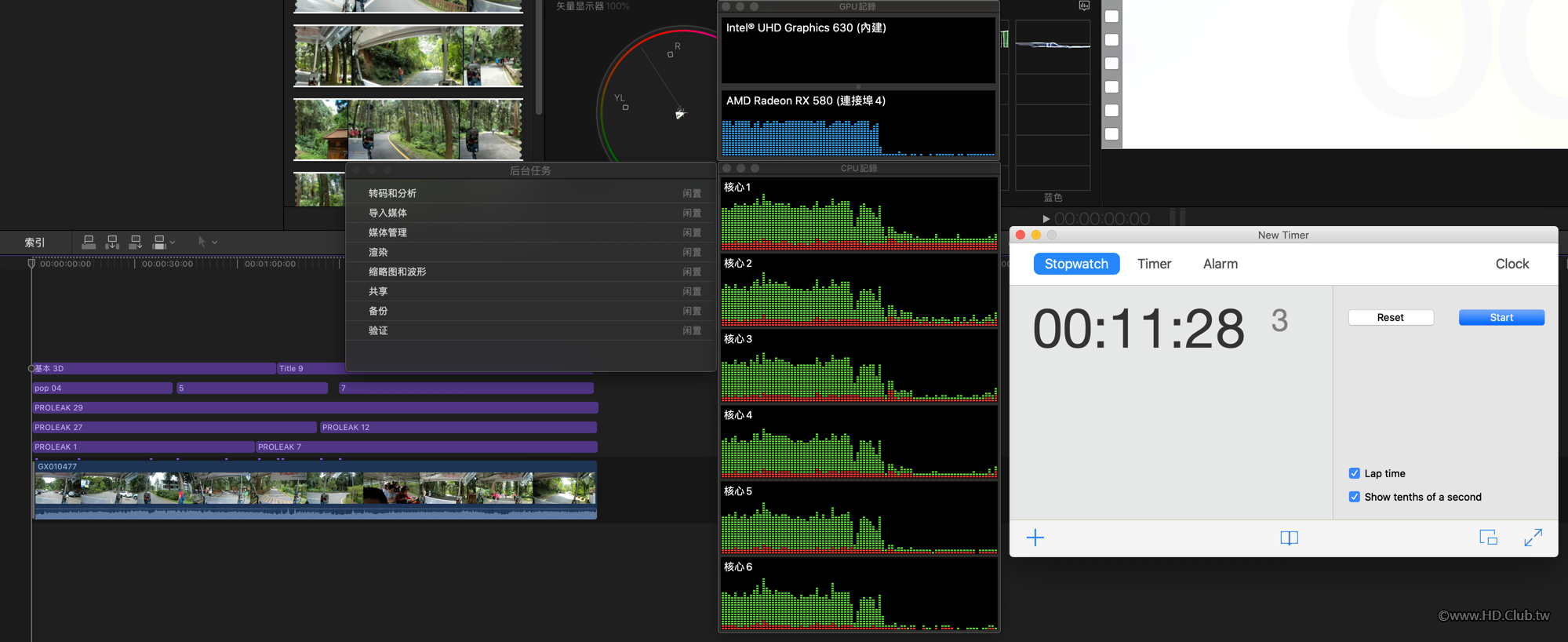The width and height of the screenshot is (1568, 642).
Task: Switch to the Timer tab
Action: click(x=1154, y=264)
